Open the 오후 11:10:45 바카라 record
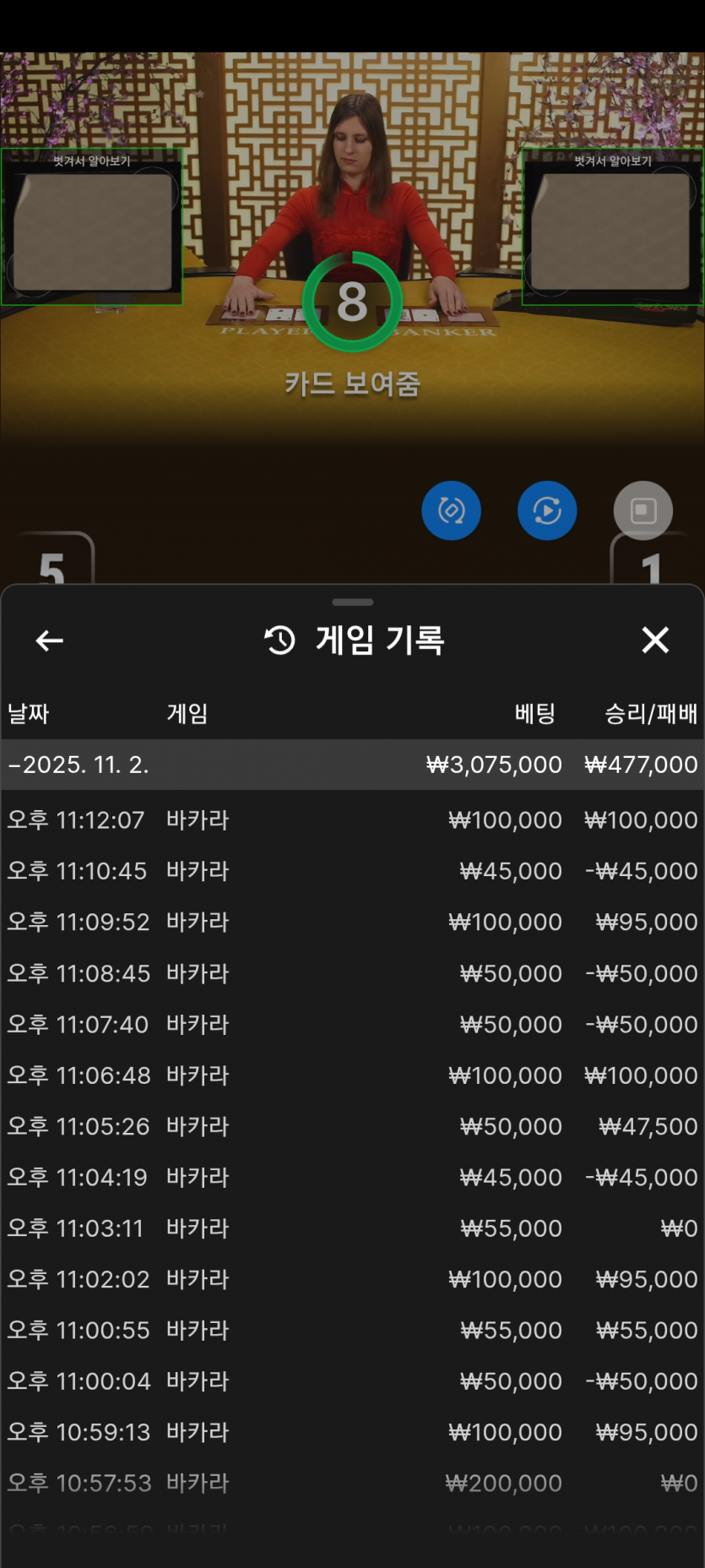This screenshot has height=1568, width=705. pos(352,871)
